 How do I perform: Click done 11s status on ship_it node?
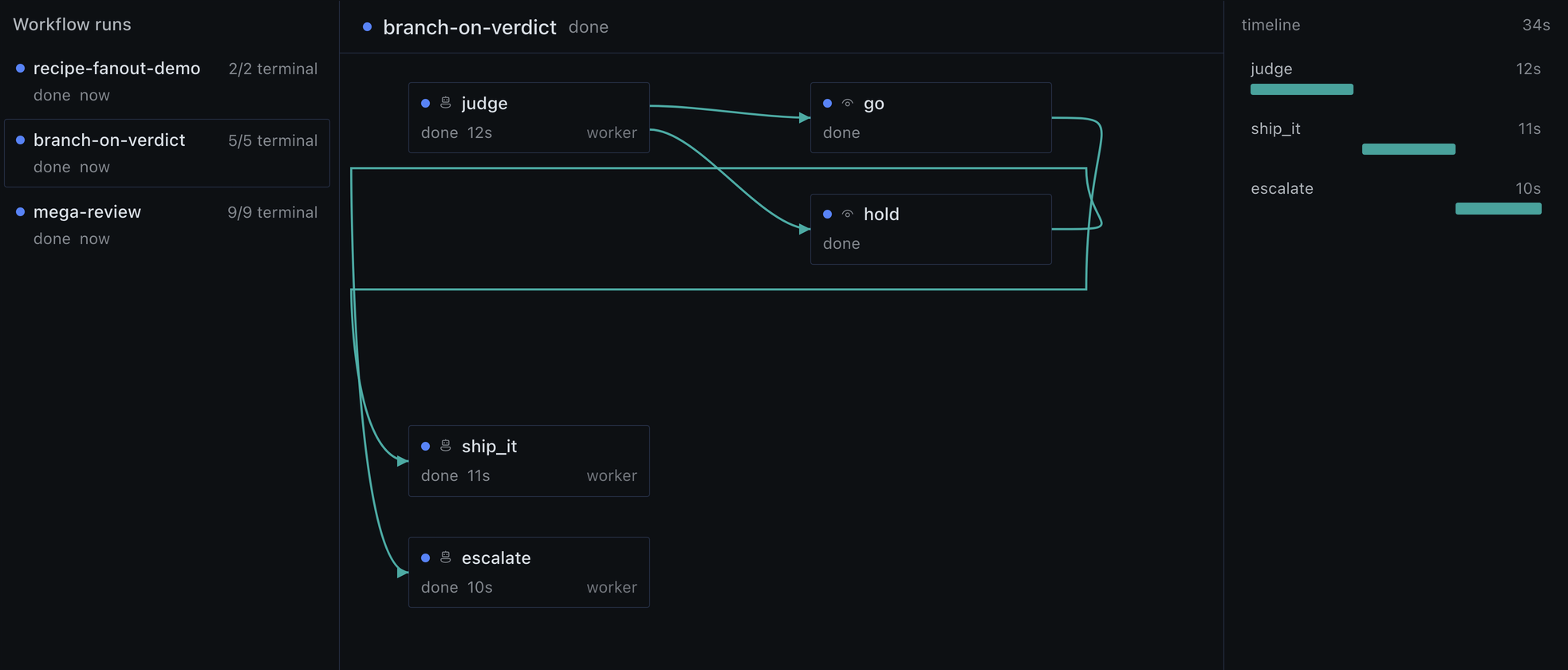455,475
